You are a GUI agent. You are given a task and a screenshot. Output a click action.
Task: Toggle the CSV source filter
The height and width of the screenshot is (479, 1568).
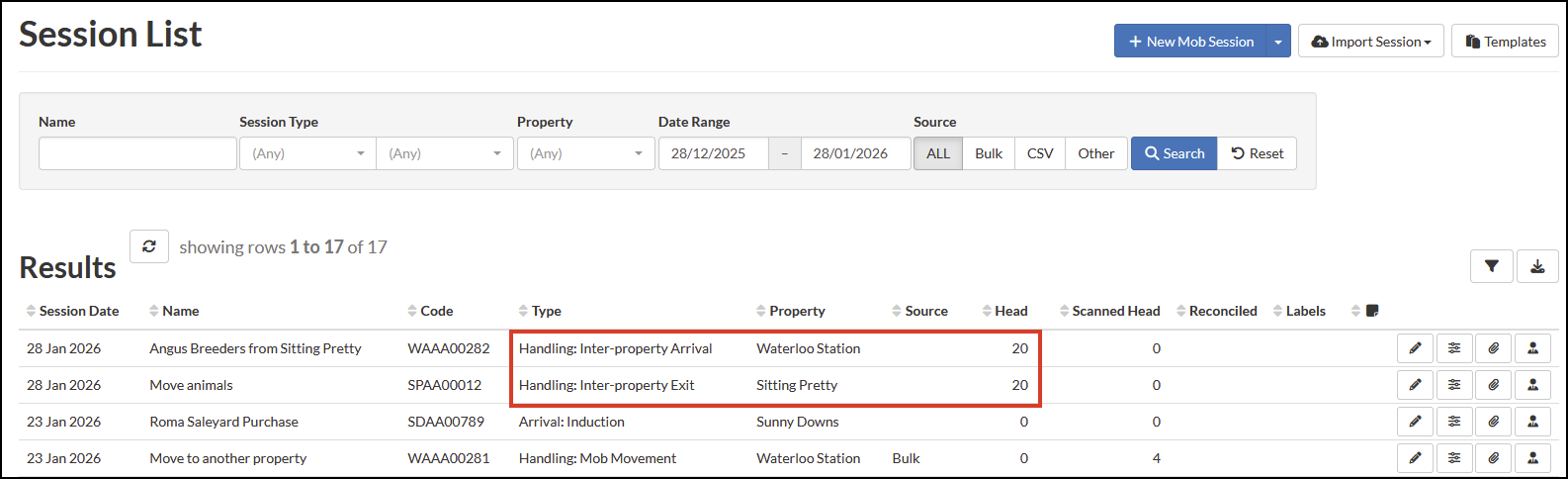1040,153
